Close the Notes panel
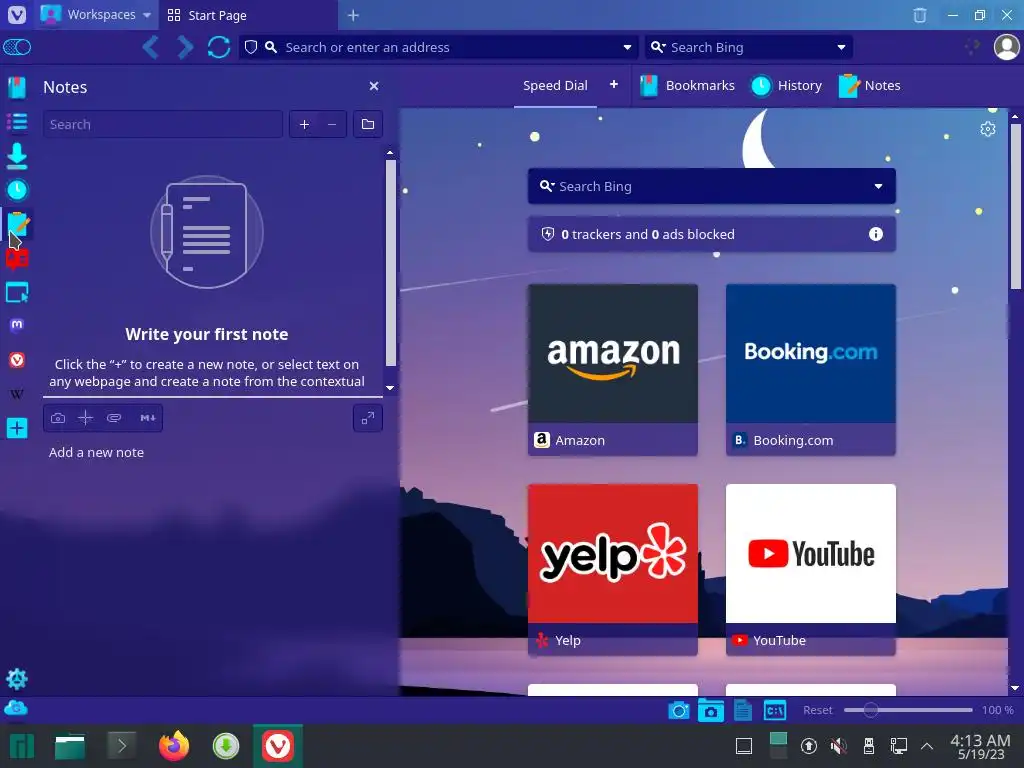 click(374, 86)
